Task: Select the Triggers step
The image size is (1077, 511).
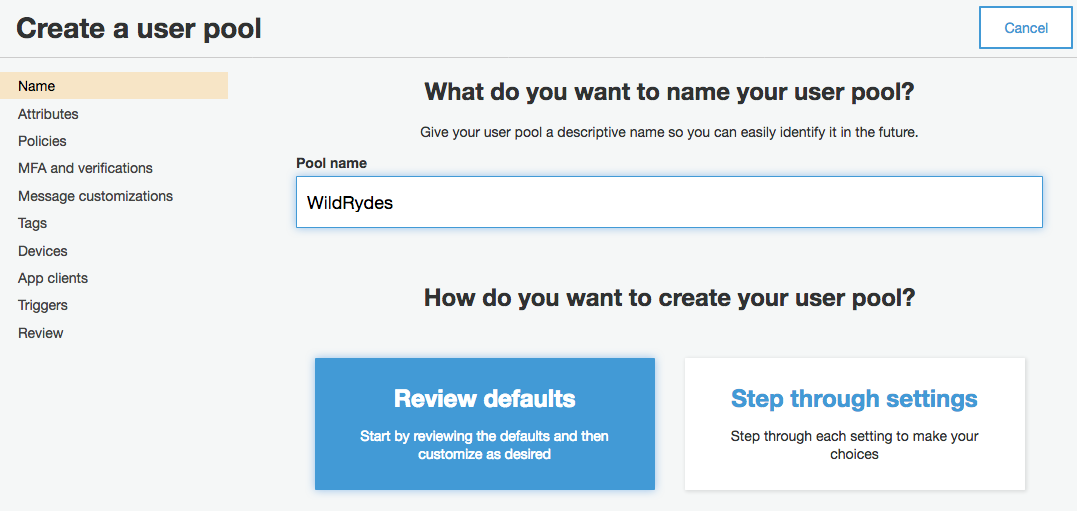Action: [x=43, y=306]
